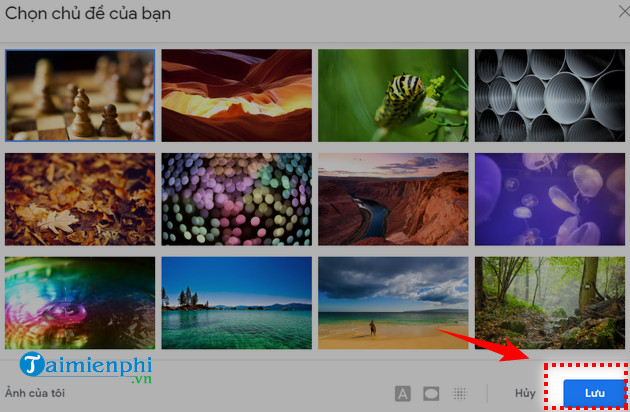Viewport: 630px width, 412px height.
Task: Pick the caterpillar on leaf theme
Action: click(392, 95)
